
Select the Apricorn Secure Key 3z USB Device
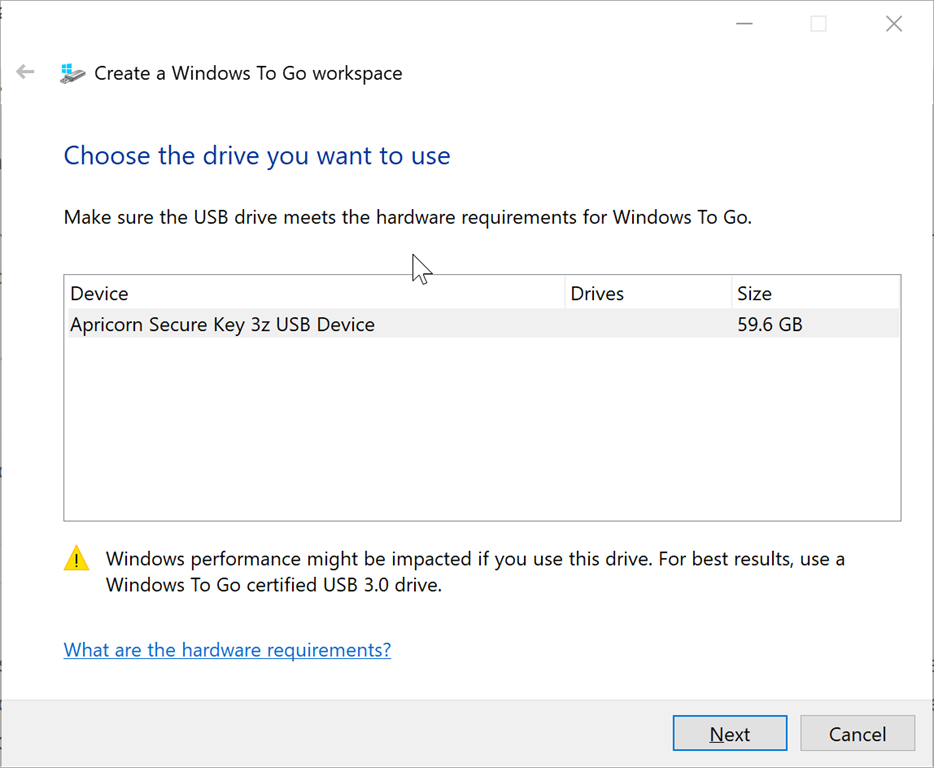point(222,325)
